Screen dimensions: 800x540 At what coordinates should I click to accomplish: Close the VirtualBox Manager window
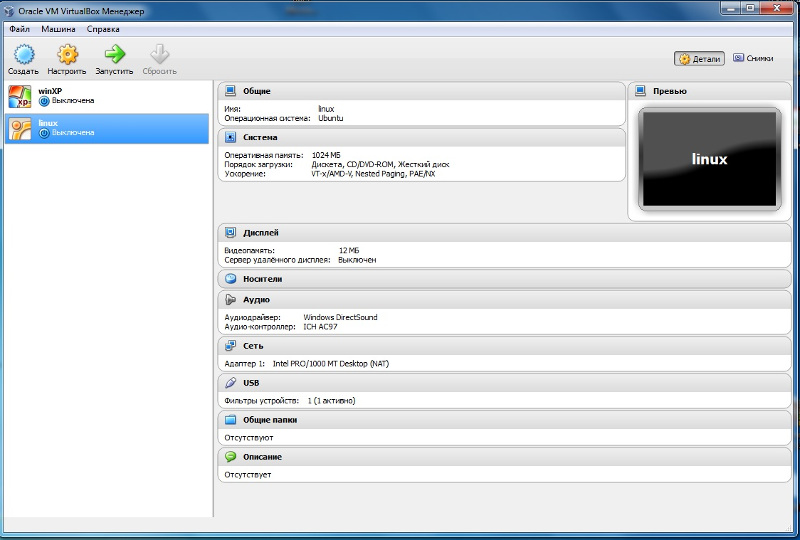(x=778, y=7)
